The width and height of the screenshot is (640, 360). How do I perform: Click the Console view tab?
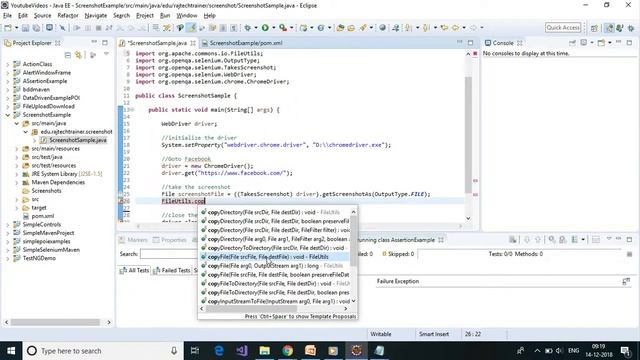tap(502, 43)
